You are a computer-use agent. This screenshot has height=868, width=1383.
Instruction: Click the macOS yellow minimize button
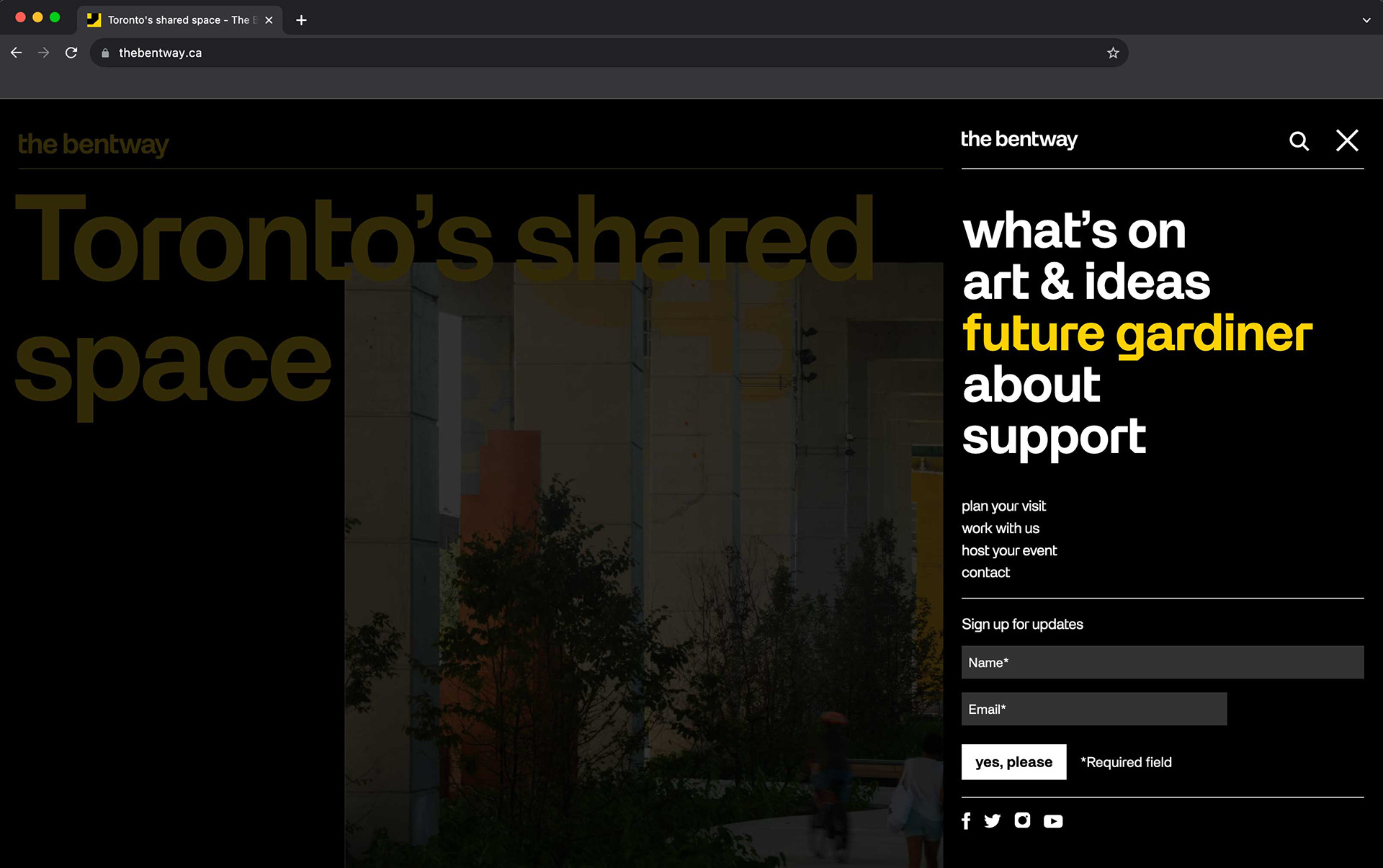coord(37,17)
